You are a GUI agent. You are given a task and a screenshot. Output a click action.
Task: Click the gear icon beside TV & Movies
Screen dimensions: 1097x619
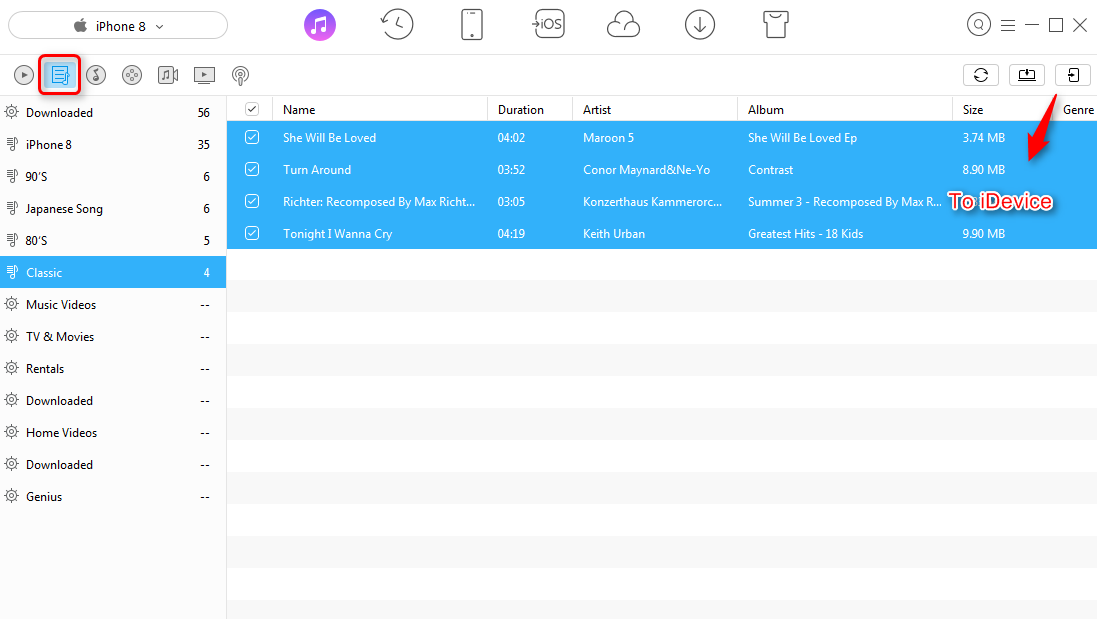pos(12,336)
